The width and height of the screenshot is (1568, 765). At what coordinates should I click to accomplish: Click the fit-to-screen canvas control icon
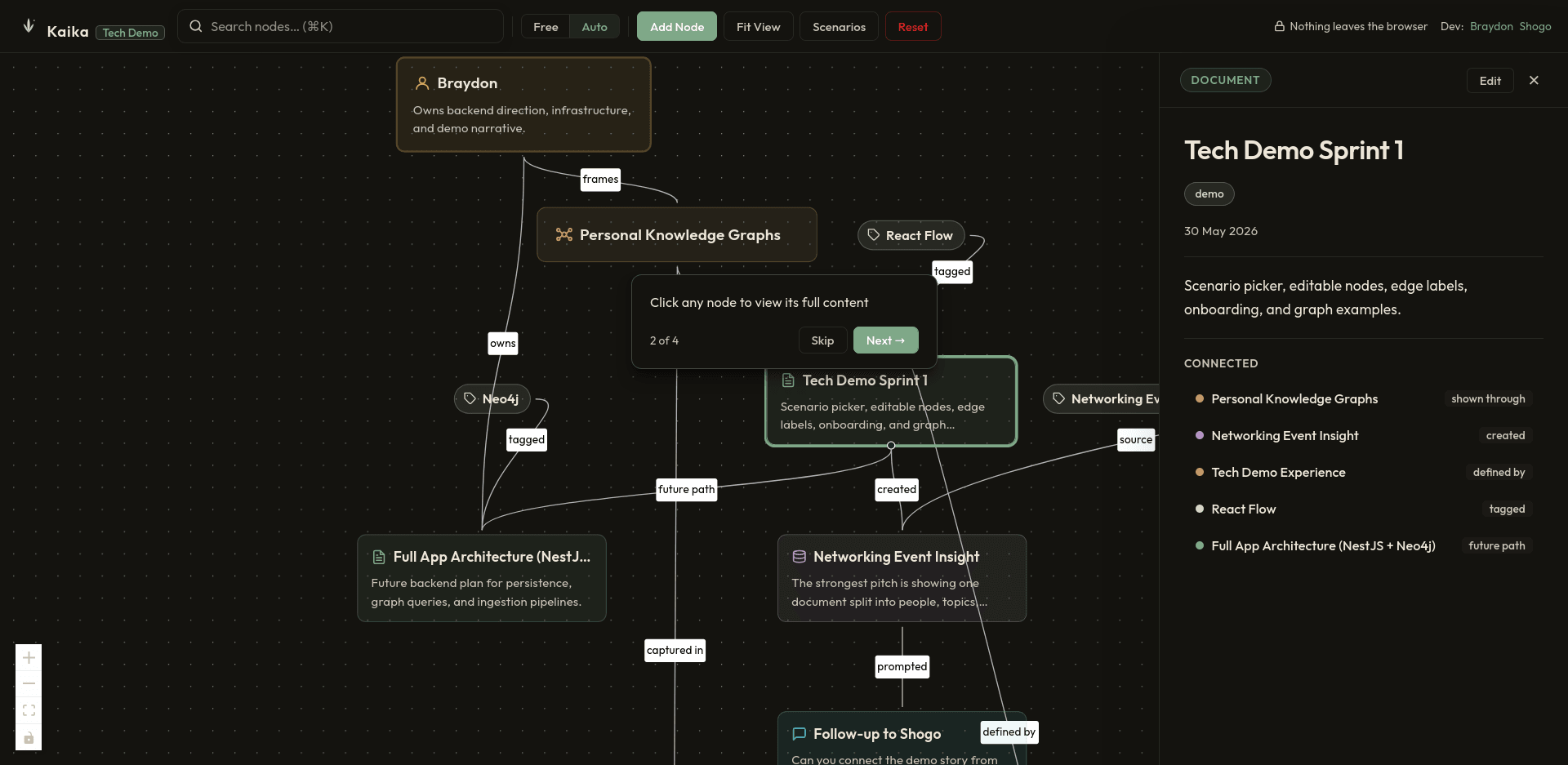coord(29,710)
